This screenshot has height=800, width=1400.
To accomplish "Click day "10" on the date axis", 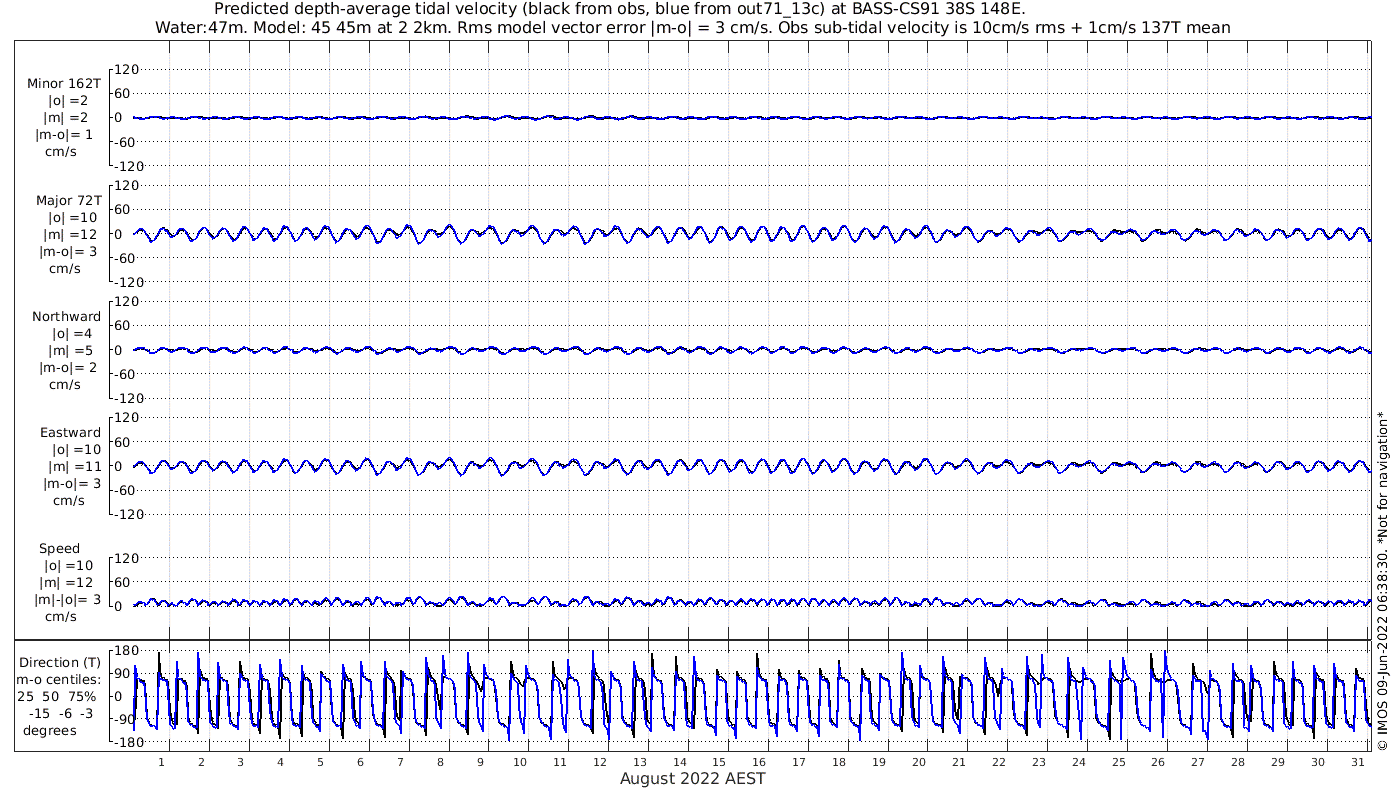I will (519, 762).
